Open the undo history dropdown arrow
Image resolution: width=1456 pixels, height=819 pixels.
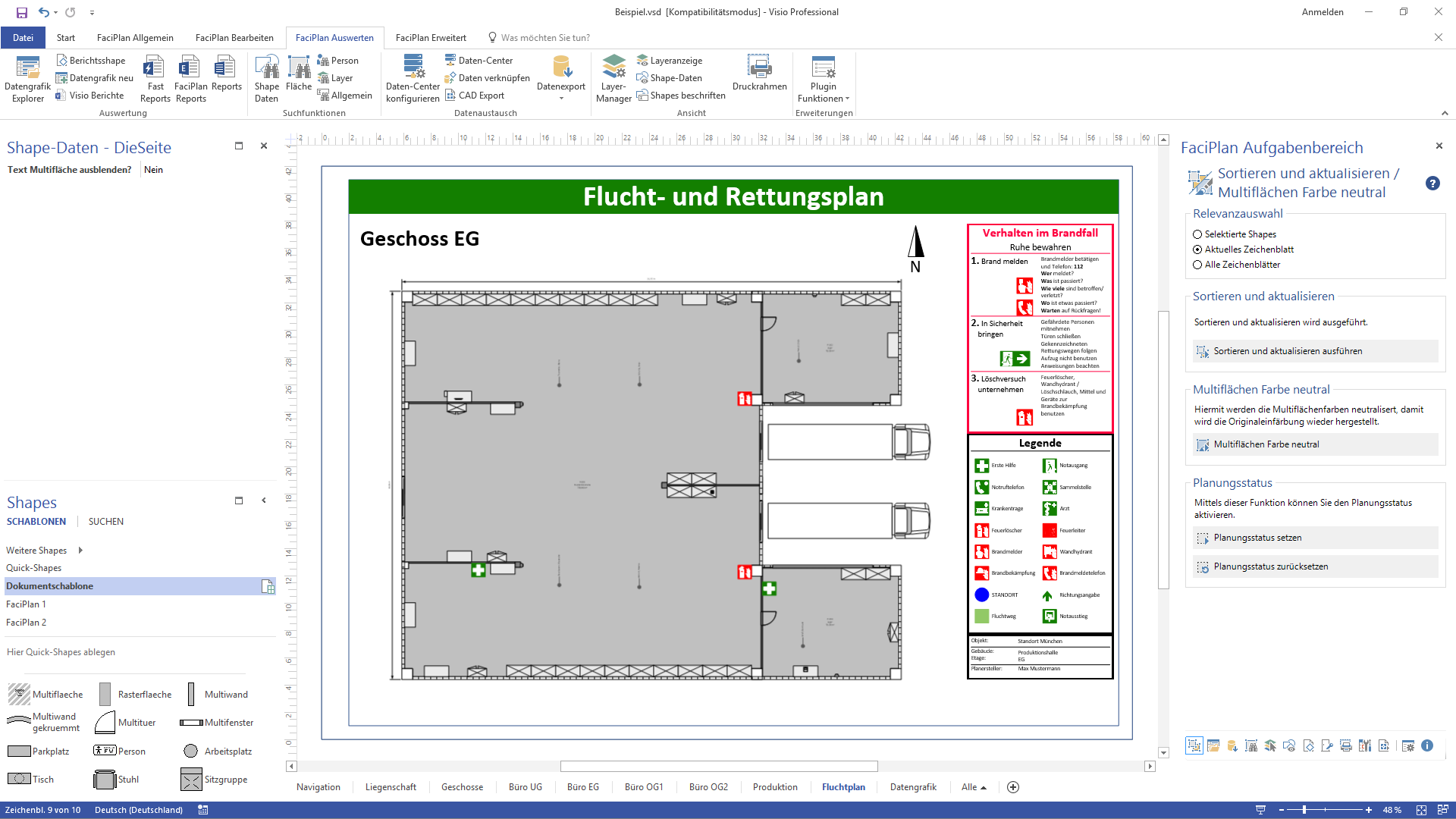[x=56, y=12]
